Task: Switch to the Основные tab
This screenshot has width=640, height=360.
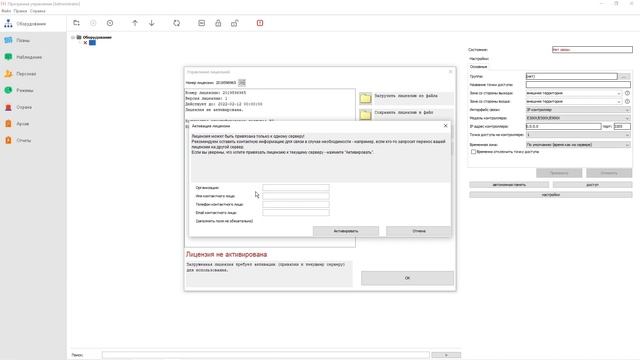Action: click(478, 67)
